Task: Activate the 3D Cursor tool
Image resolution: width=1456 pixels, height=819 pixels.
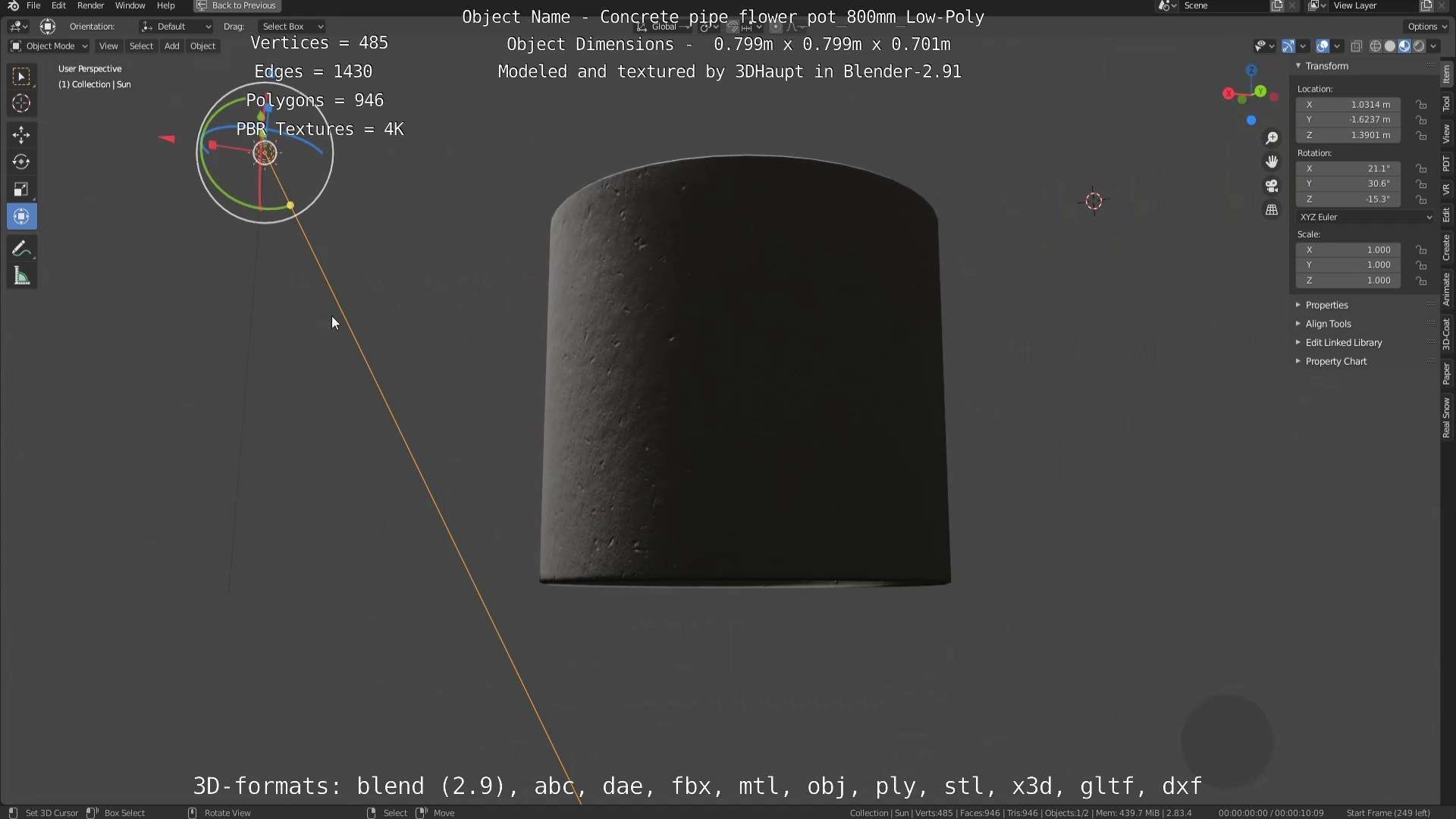Action: coord(21,103)
